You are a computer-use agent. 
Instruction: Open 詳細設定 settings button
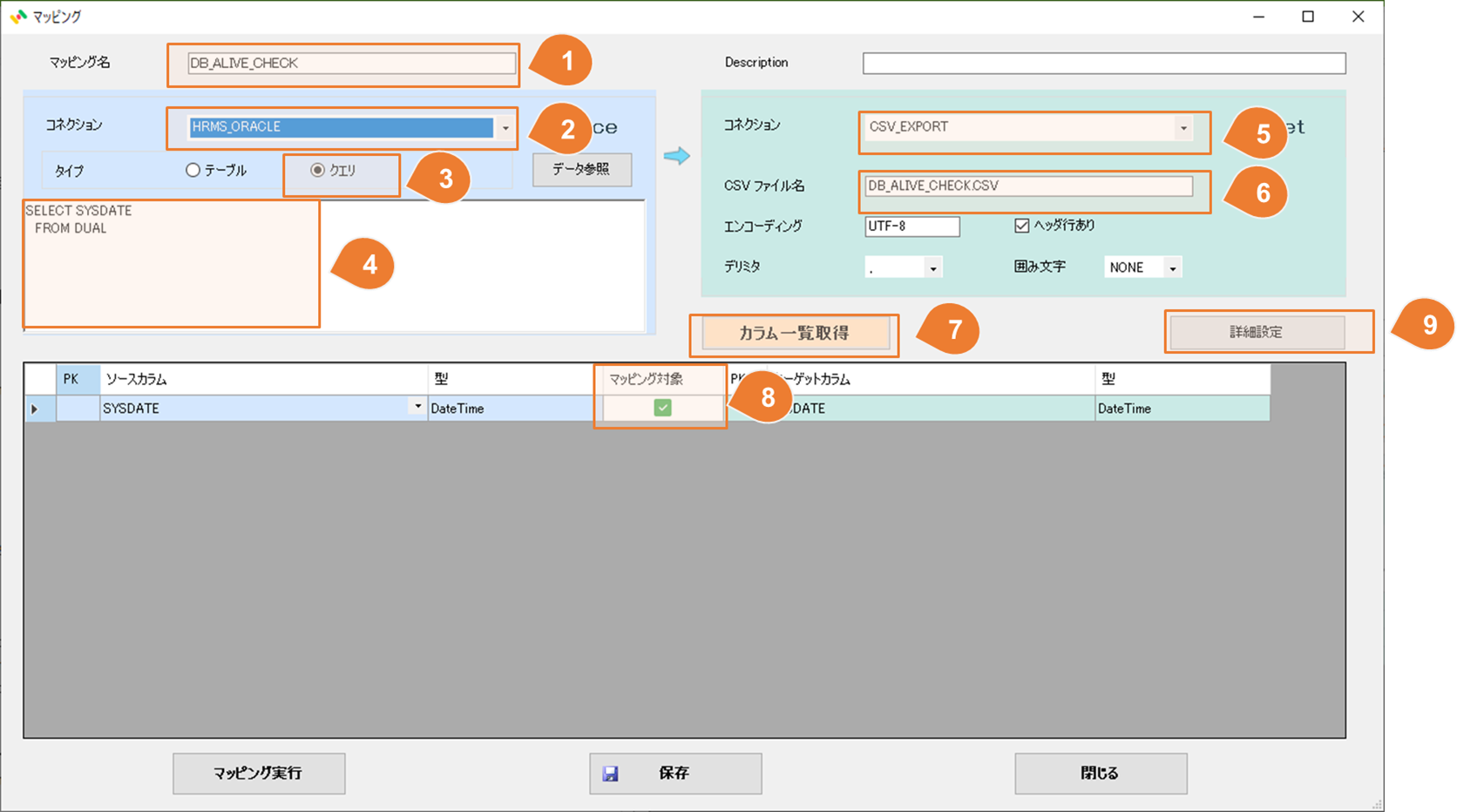pos(1257,332)
